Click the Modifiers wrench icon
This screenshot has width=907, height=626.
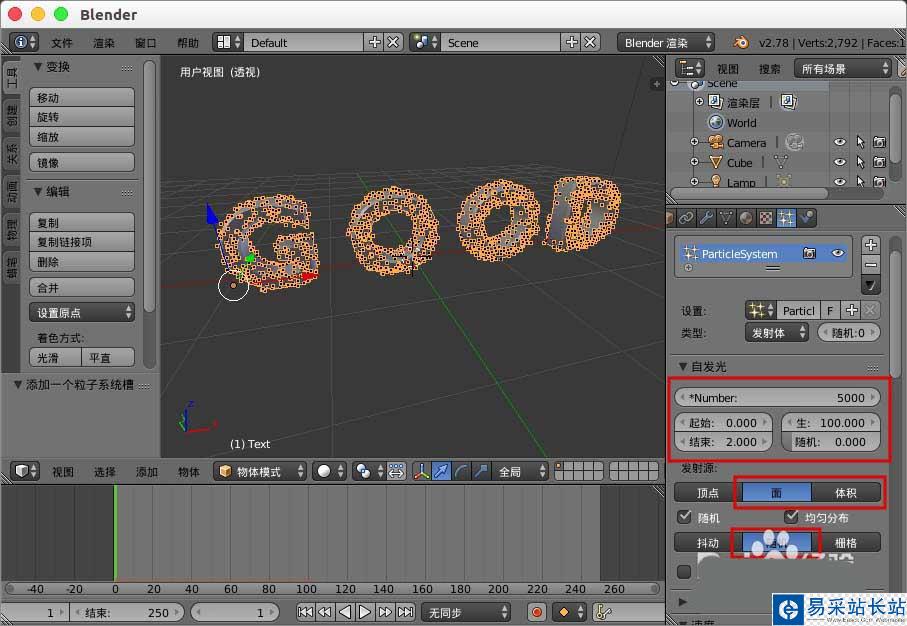[x=706, y=217]
